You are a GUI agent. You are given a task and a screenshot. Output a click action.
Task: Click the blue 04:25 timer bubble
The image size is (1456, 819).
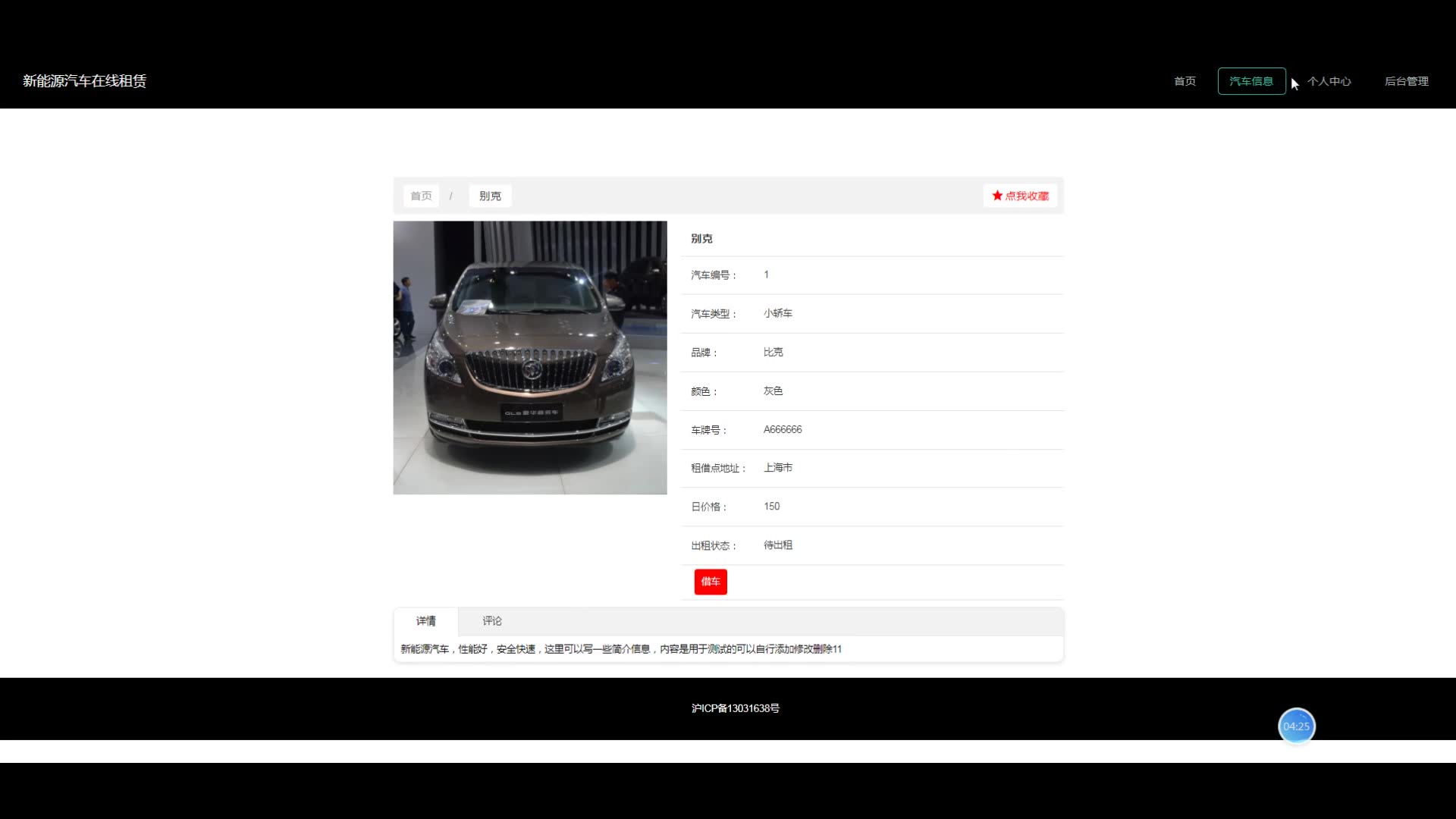tap(1296, 726)
